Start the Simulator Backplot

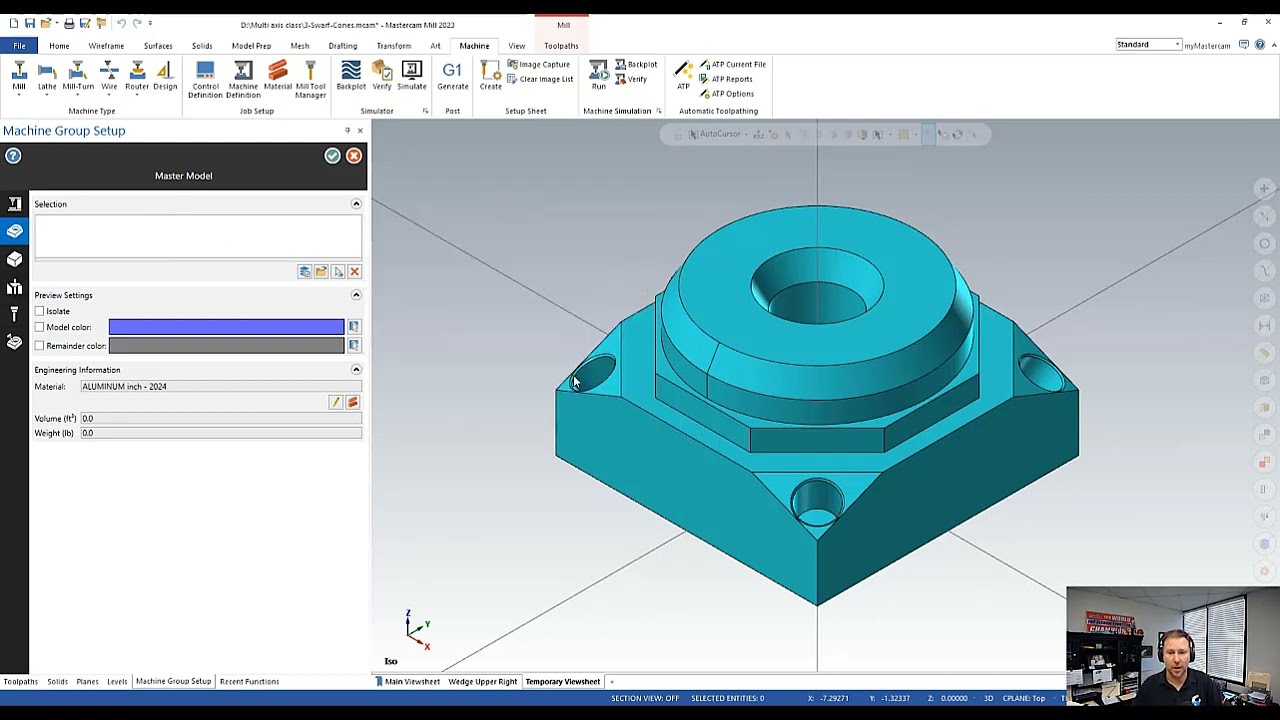pos(351,76)
